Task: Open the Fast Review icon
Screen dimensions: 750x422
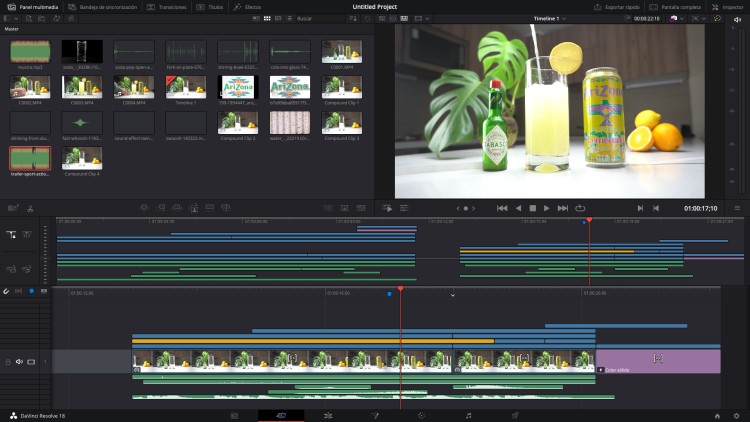Action: 387,208
